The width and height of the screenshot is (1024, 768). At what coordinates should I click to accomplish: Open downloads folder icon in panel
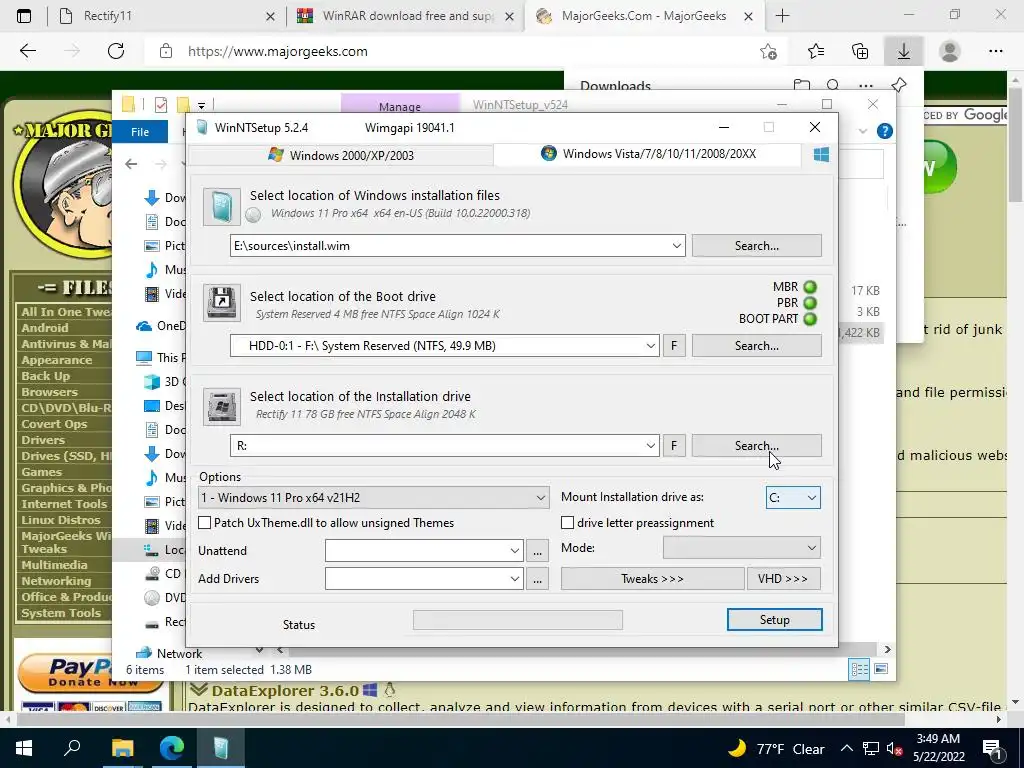(x=801, y=85)
